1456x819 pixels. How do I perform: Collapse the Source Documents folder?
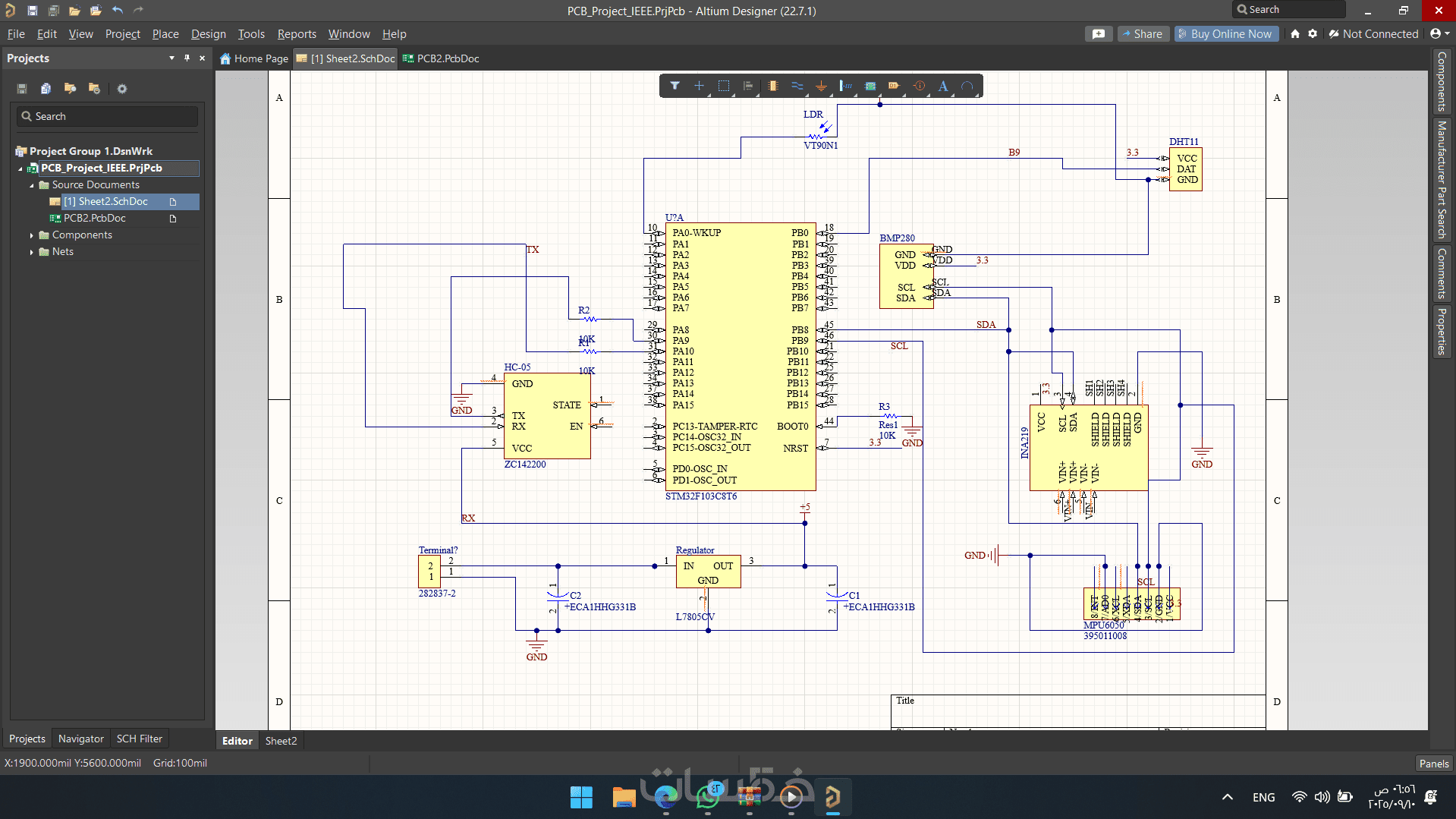tap(31, 185)
